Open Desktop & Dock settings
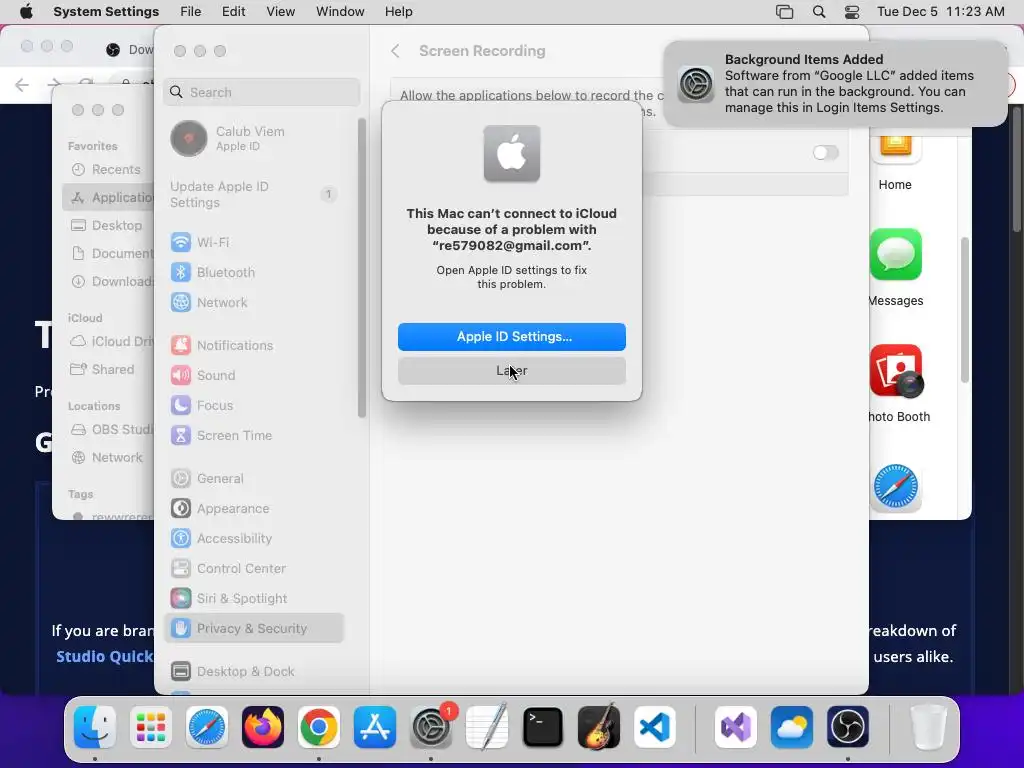The image size is (1024, 768). pos(255,671)
